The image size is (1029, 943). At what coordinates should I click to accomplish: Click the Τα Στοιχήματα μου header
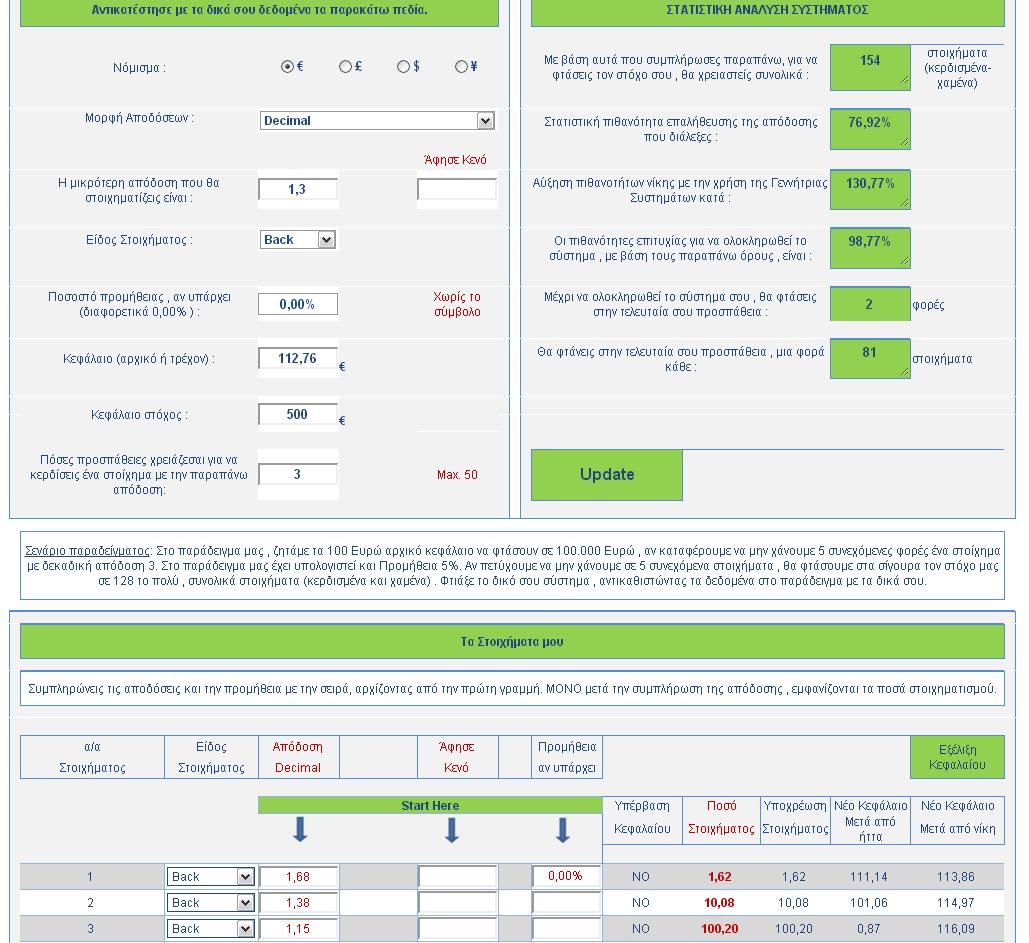pyautogui.click(x=512, y=641)
